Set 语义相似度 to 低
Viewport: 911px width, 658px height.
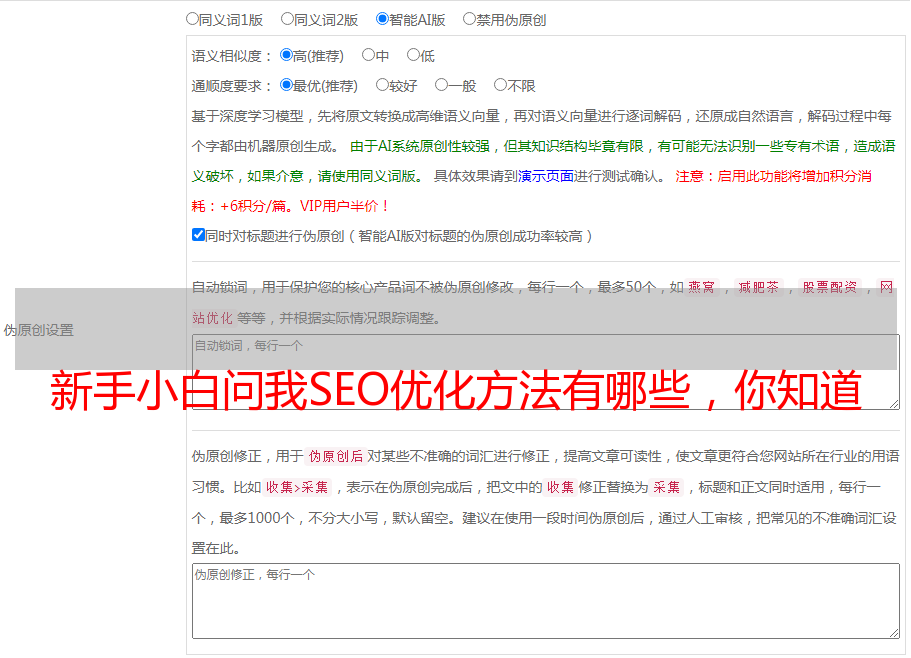(x=413, y=55)
